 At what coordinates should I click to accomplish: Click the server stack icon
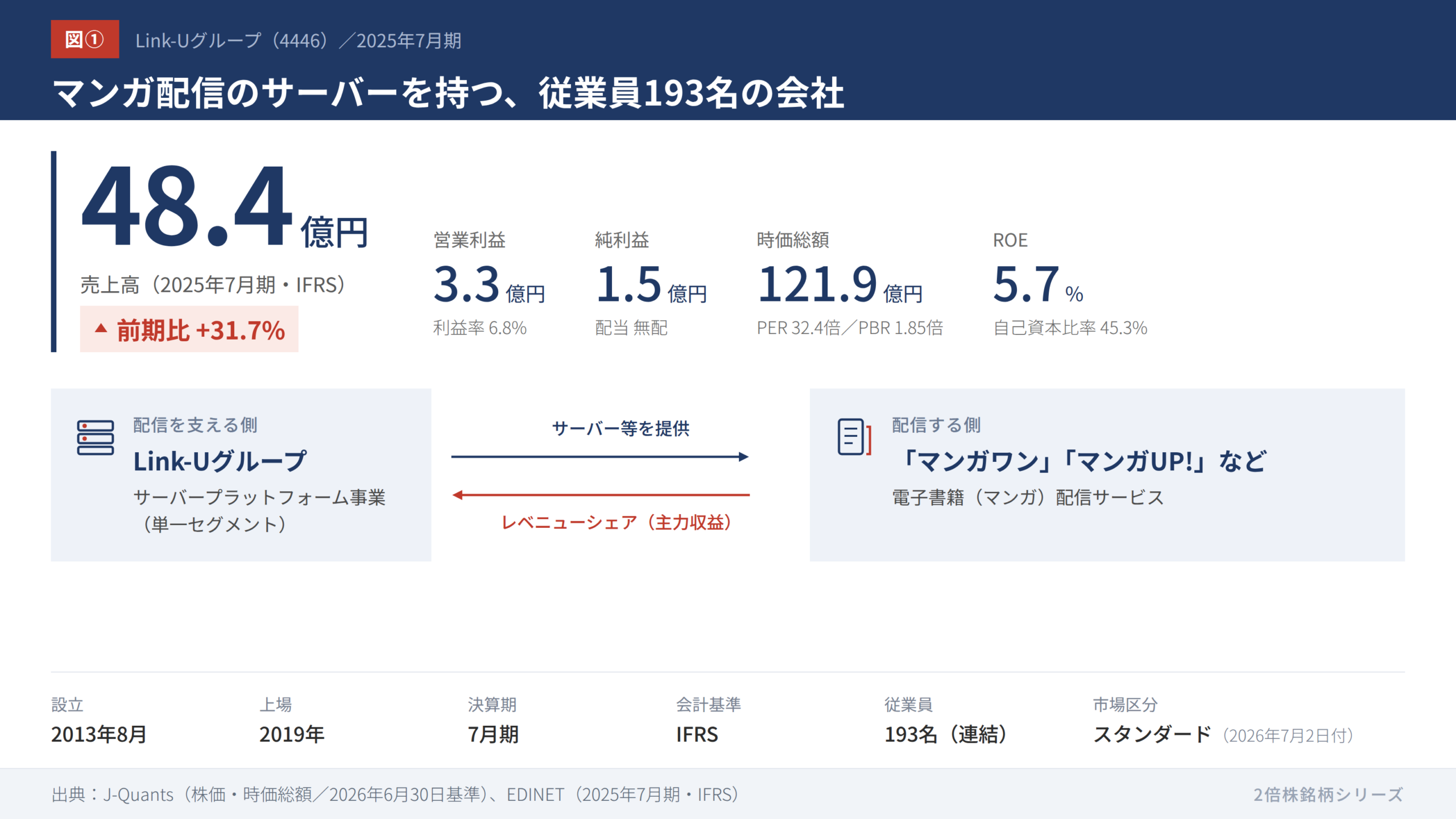[96, 437]
